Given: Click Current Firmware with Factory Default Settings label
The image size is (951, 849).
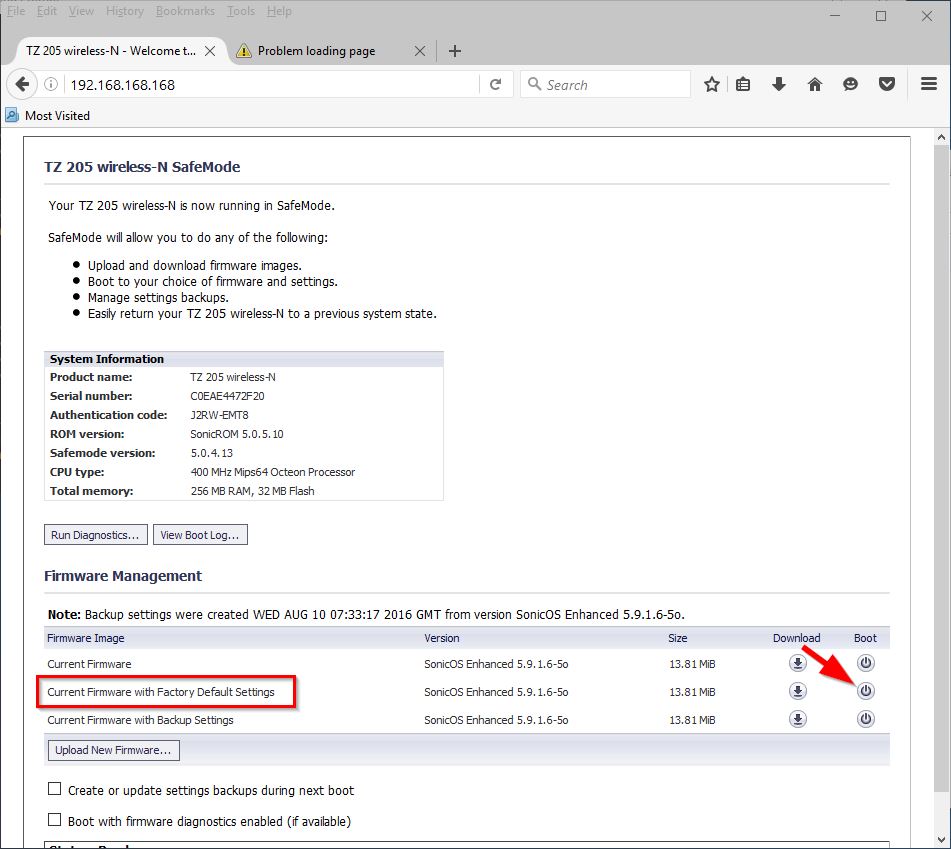Looking at the screenshot, I should pyautogui.click(x=161, y=692).
